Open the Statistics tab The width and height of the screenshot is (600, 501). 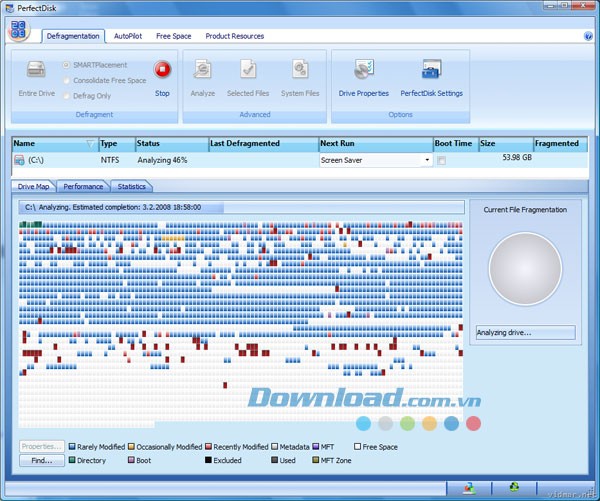tap(131, 186)
